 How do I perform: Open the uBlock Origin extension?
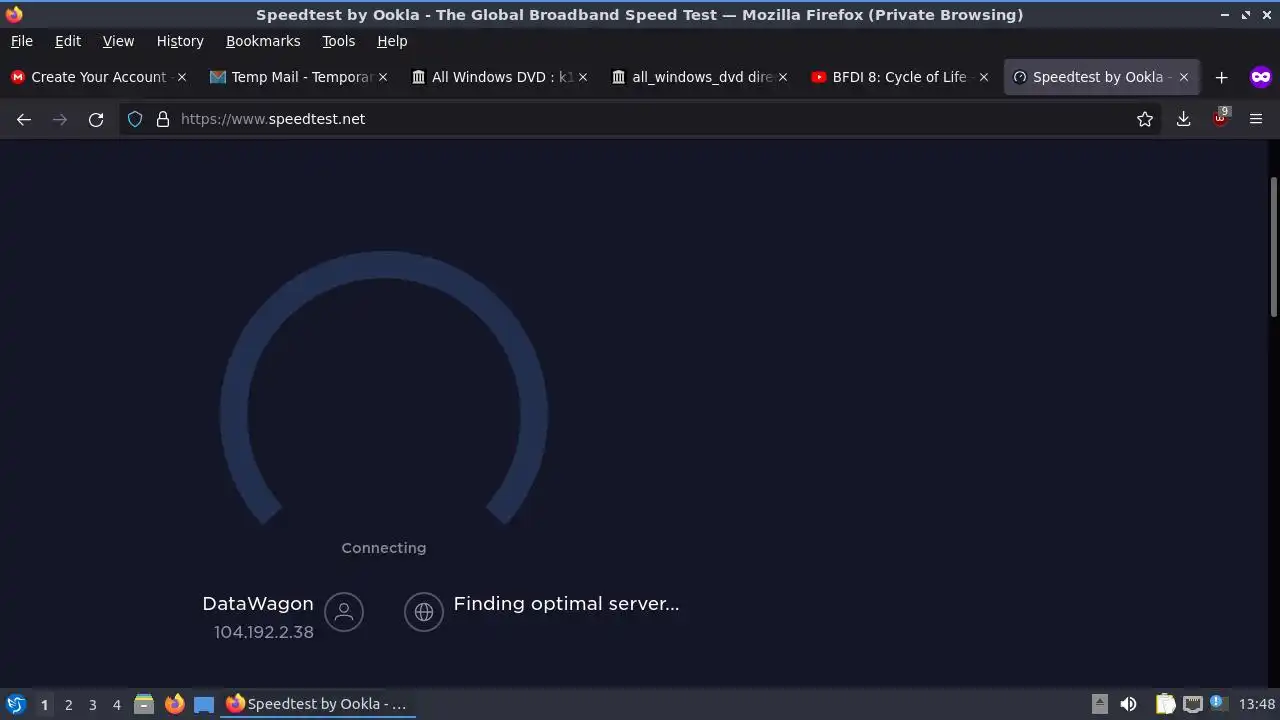point(1220,117)
